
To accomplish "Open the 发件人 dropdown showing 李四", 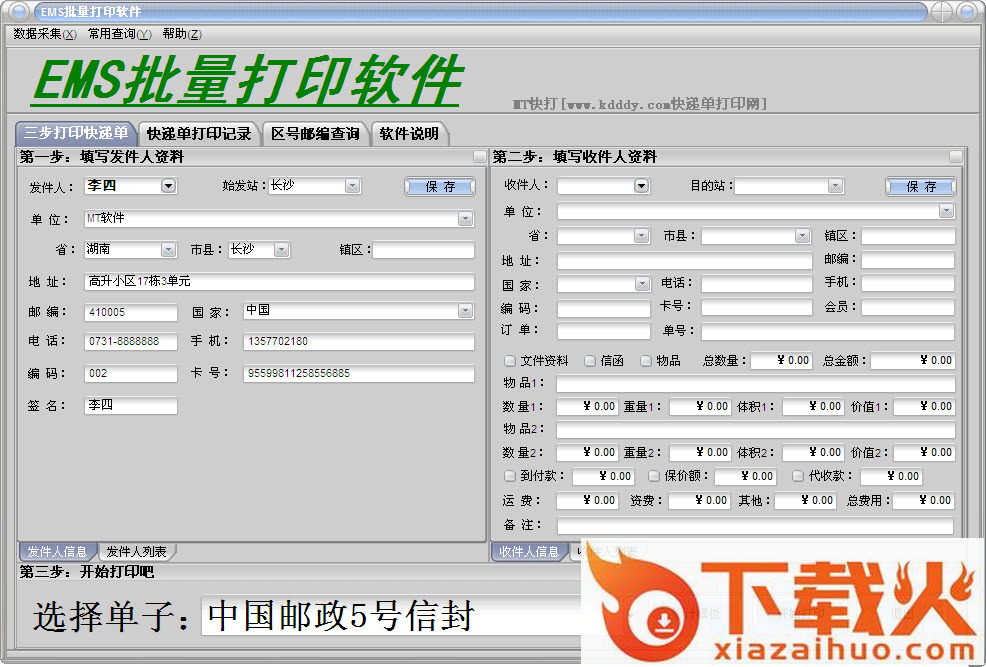I will pos(168,185).
